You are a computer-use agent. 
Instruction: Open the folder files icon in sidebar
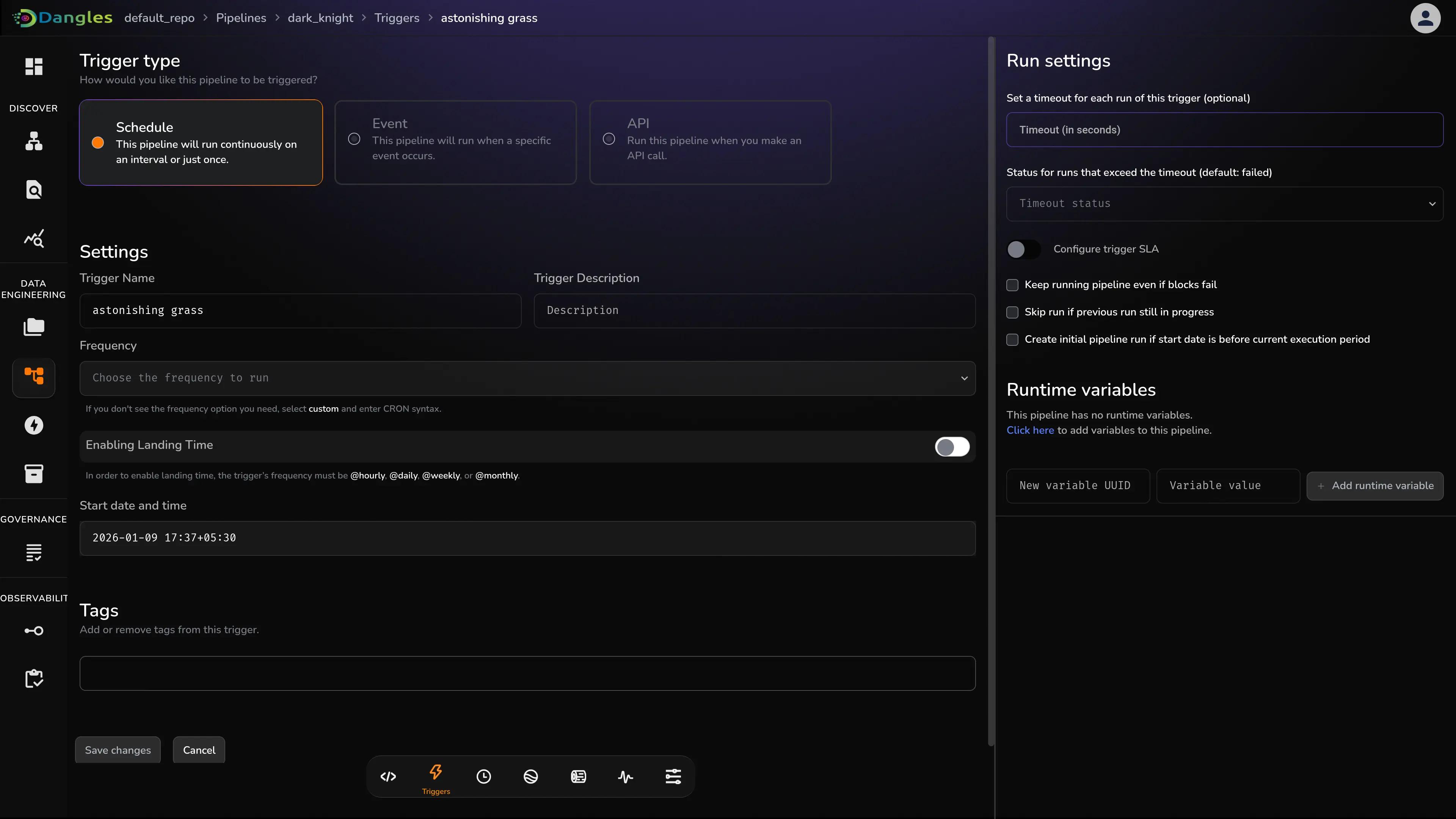tap(34, 327)
